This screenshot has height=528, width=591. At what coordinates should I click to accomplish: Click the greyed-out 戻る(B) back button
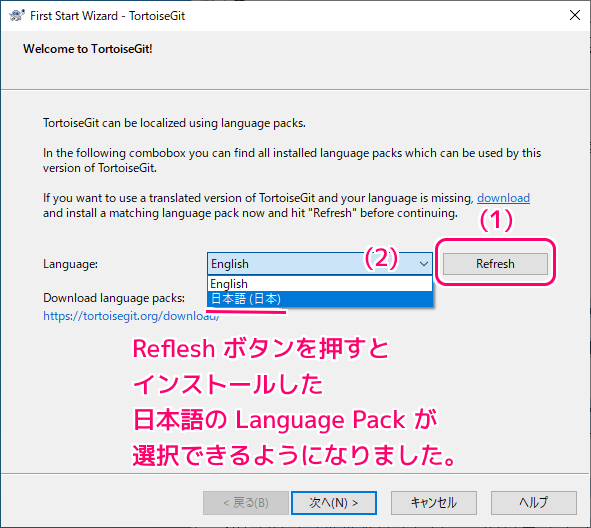click(x=246, y=503)
